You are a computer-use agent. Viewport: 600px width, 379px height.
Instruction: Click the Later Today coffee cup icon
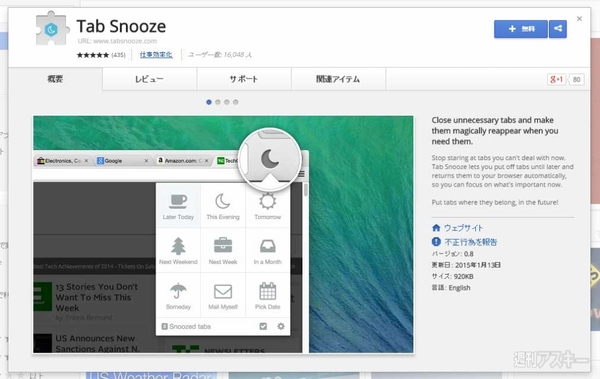pos(178,201)
